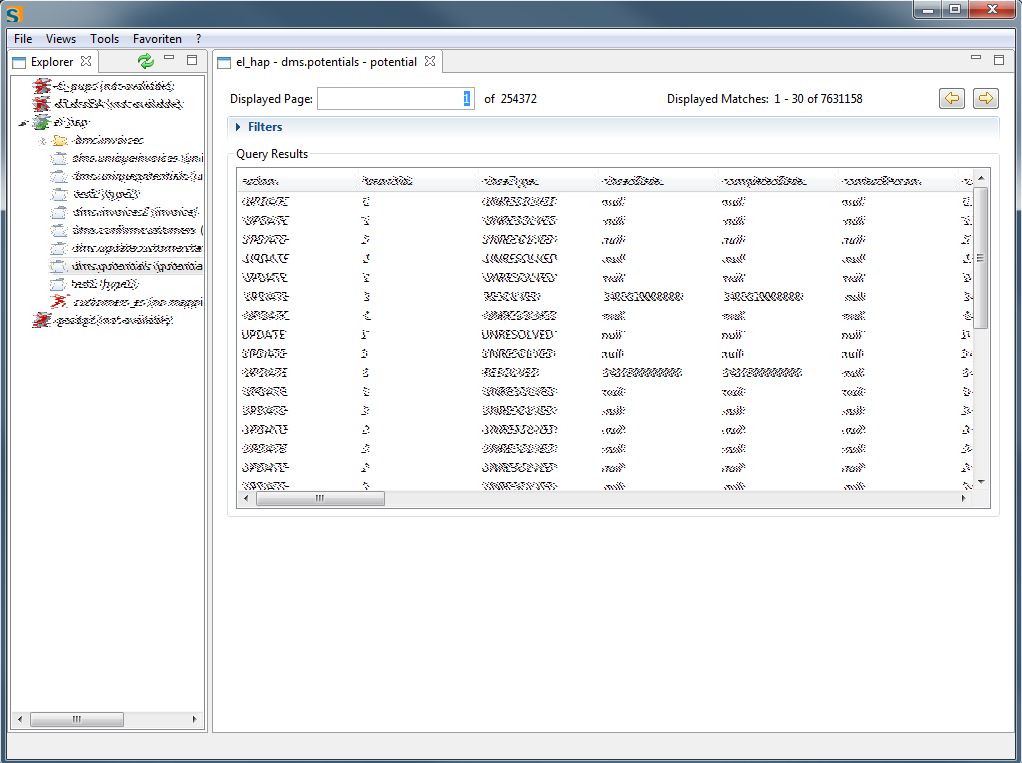Click the red customers_es no-mapping icon

tap(59, 302)
